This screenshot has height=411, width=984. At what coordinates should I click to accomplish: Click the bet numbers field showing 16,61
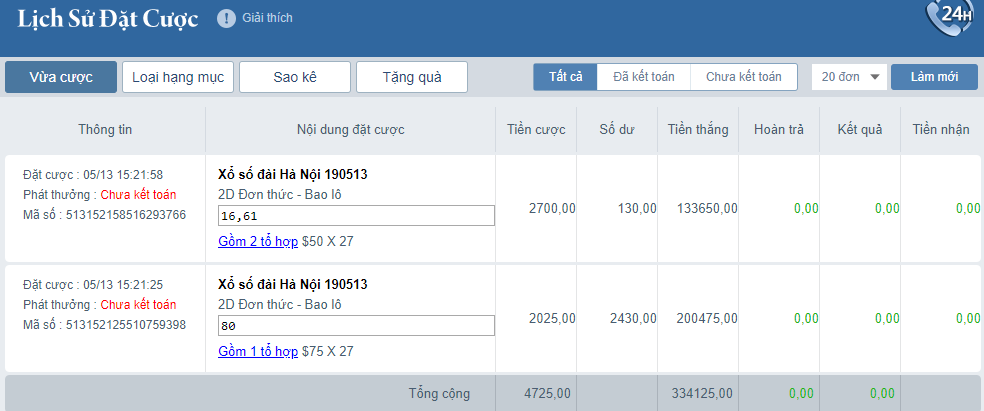pos(355,216)
